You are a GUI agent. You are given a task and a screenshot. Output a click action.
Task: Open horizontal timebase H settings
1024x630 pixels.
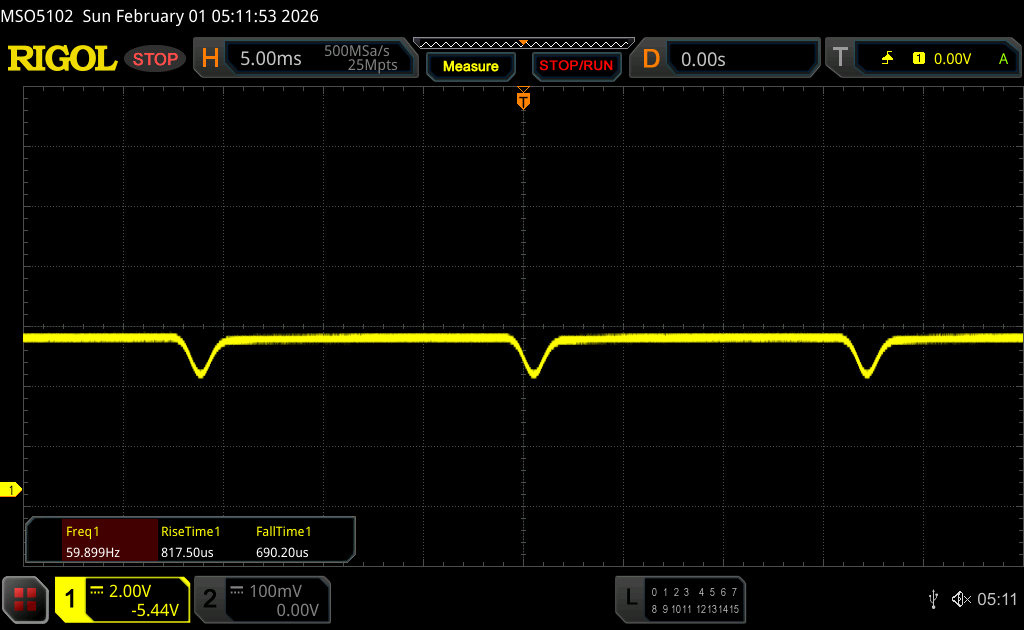click(210, 59)
